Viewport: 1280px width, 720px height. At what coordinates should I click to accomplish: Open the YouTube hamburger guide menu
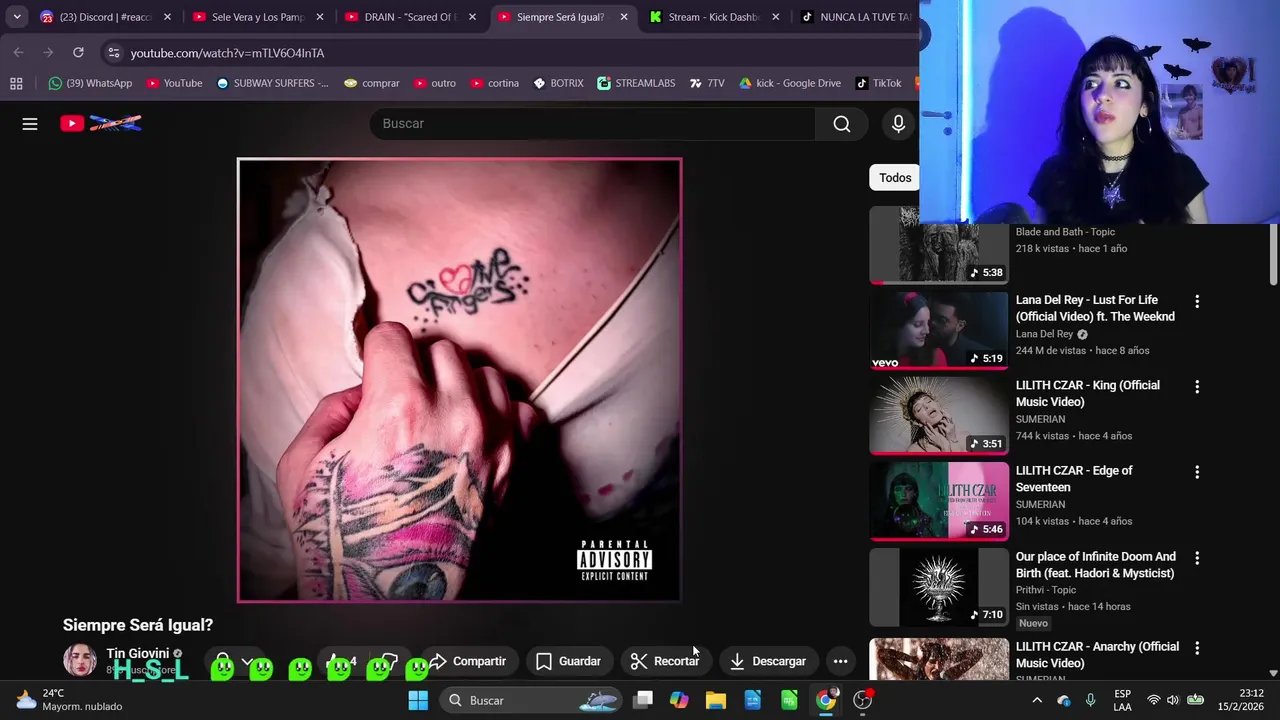point(30,123)
